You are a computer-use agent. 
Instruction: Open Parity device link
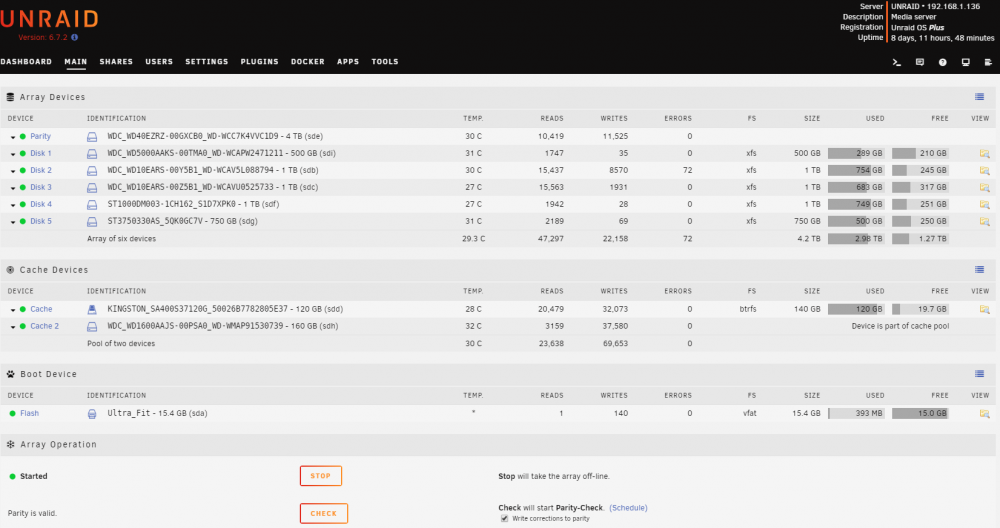coord(40,136)
